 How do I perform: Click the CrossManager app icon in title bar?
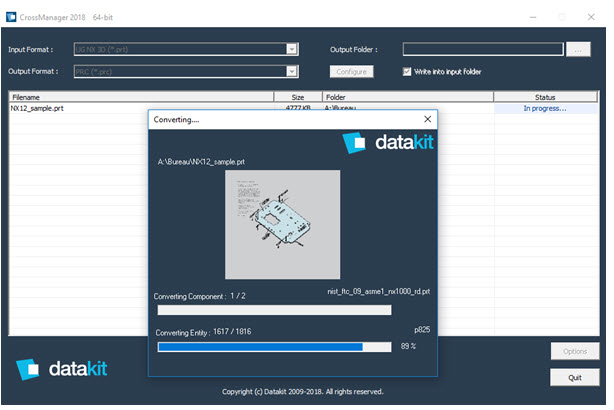(x=11, y=17)
